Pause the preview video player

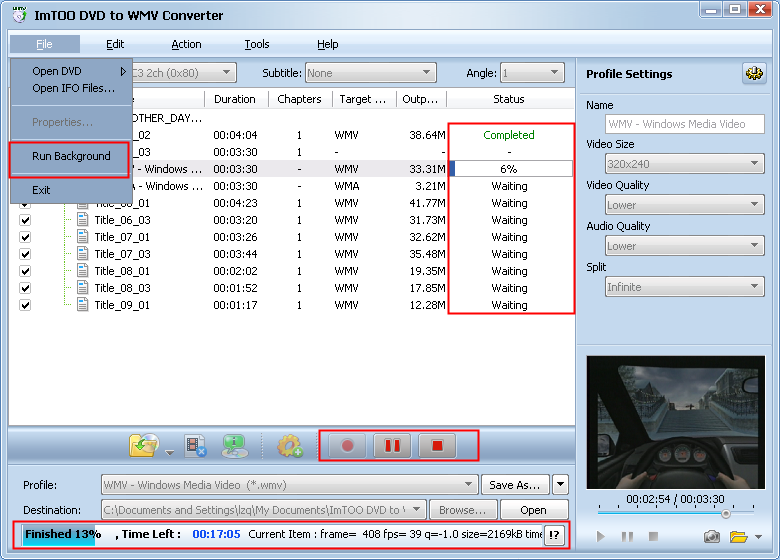click(627, 536)
